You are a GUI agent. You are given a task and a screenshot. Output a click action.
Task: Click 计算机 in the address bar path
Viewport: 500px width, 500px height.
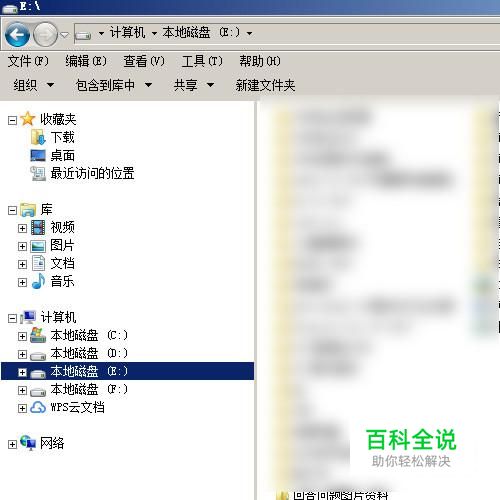127,33
